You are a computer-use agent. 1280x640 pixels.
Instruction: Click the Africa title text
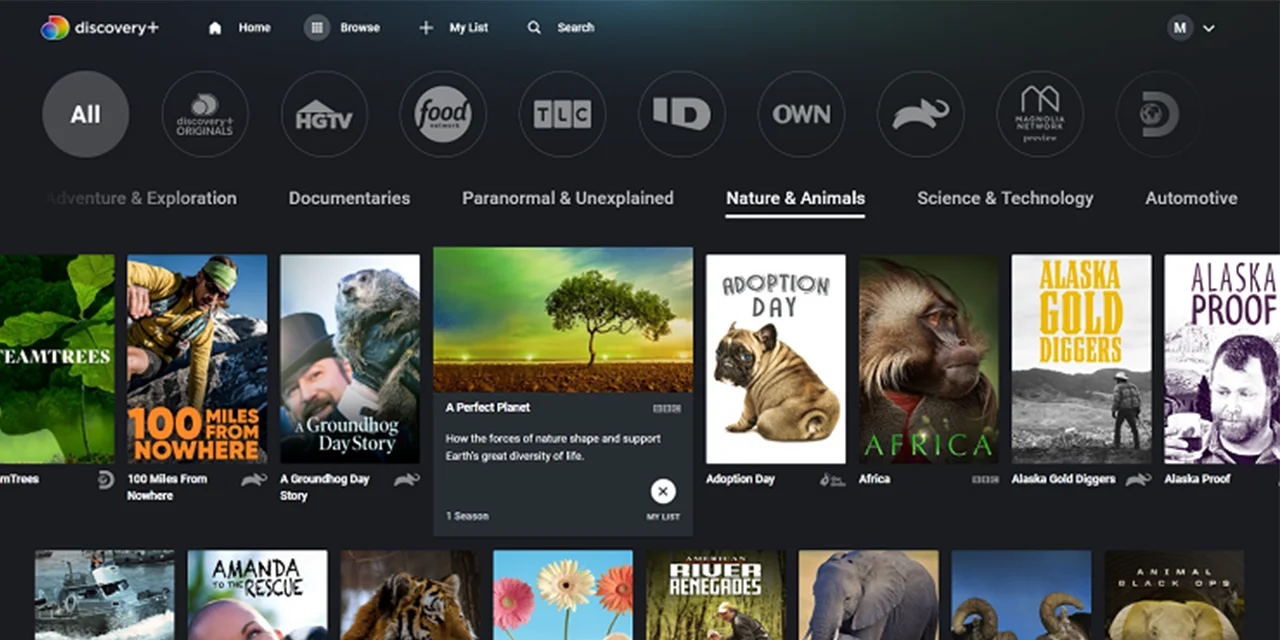click(x=874, y=479)
